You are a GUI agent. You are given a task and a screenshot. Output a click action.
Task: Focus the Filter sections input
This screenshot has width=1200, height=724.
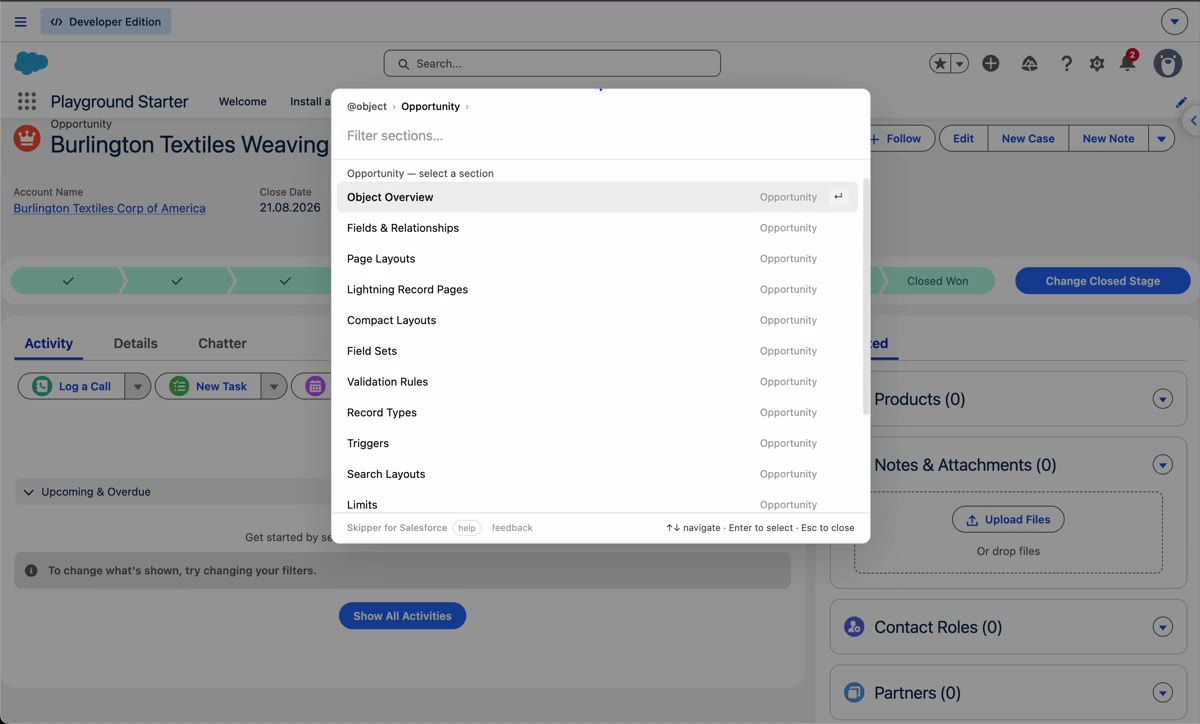[x=600, y=135]
